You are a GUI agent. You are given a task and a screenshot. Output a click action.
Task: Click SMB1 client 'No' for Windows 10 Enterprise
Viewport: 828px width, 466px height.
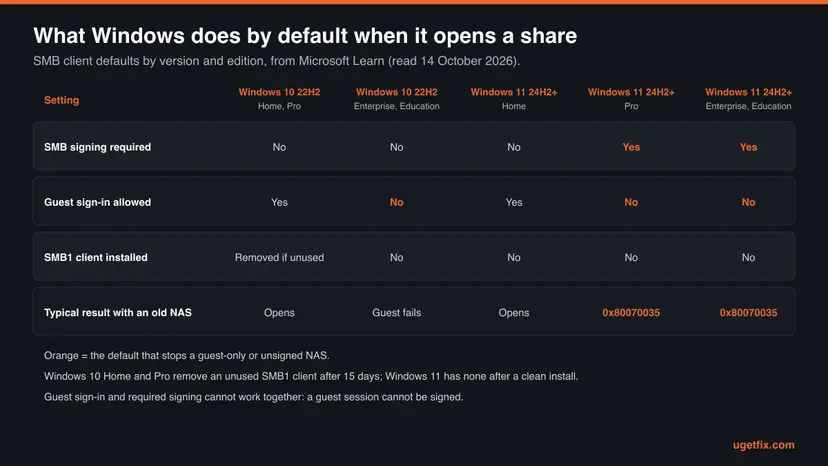(397, 257)
